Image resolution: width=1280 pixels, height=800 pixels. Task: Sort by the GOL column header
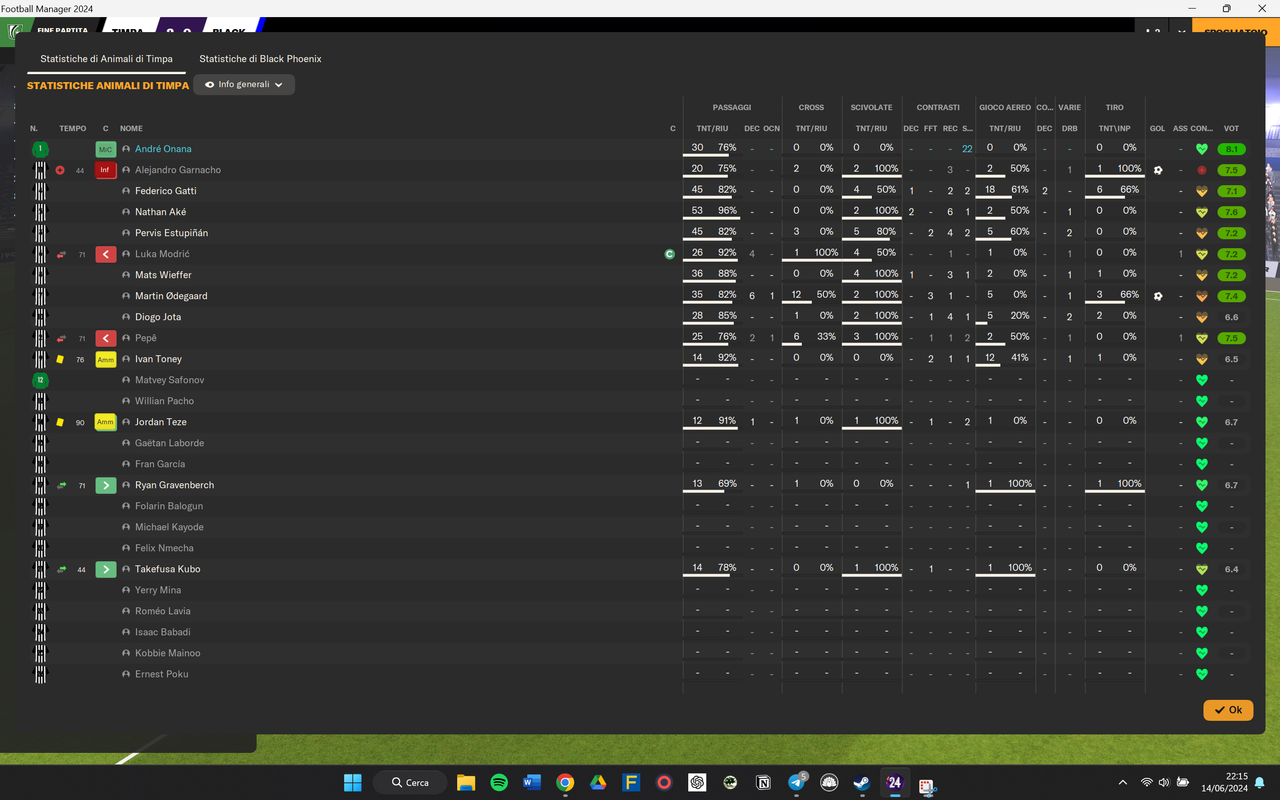1158,128
